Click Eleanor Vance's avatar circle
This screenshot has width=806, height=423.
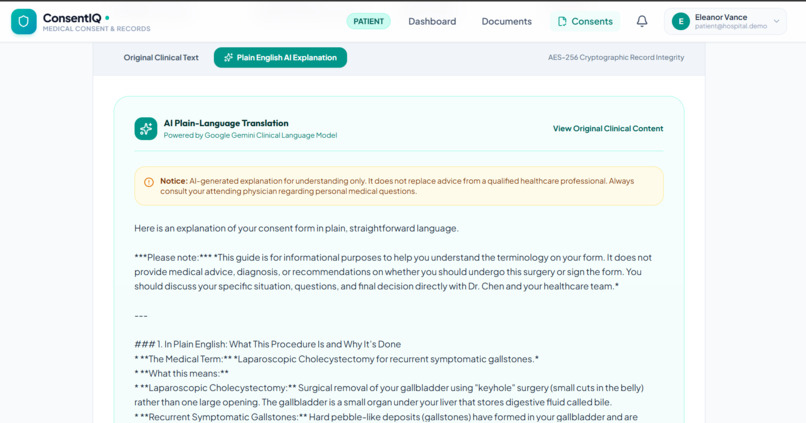[x=681, y=22]
